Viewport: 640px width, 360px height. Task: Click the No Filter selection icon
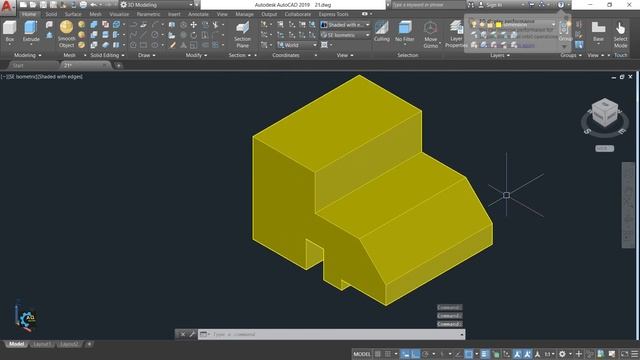[x=404, y=31]
